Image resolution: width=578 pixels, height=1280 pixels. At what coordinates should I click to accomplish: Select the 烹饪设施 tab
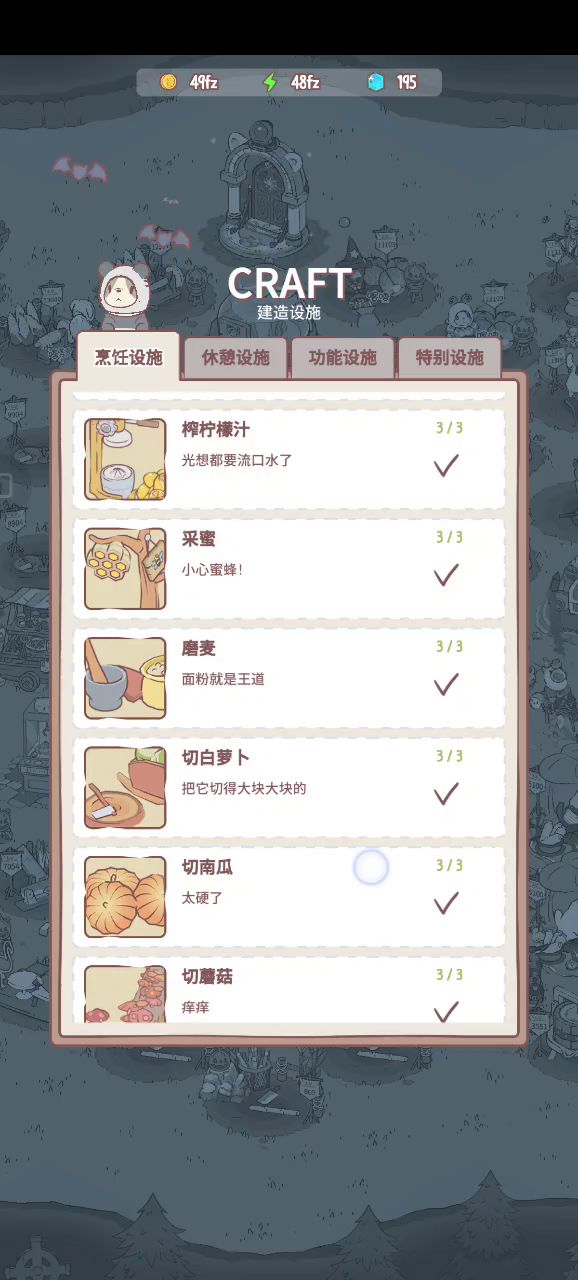click(128, 357)
